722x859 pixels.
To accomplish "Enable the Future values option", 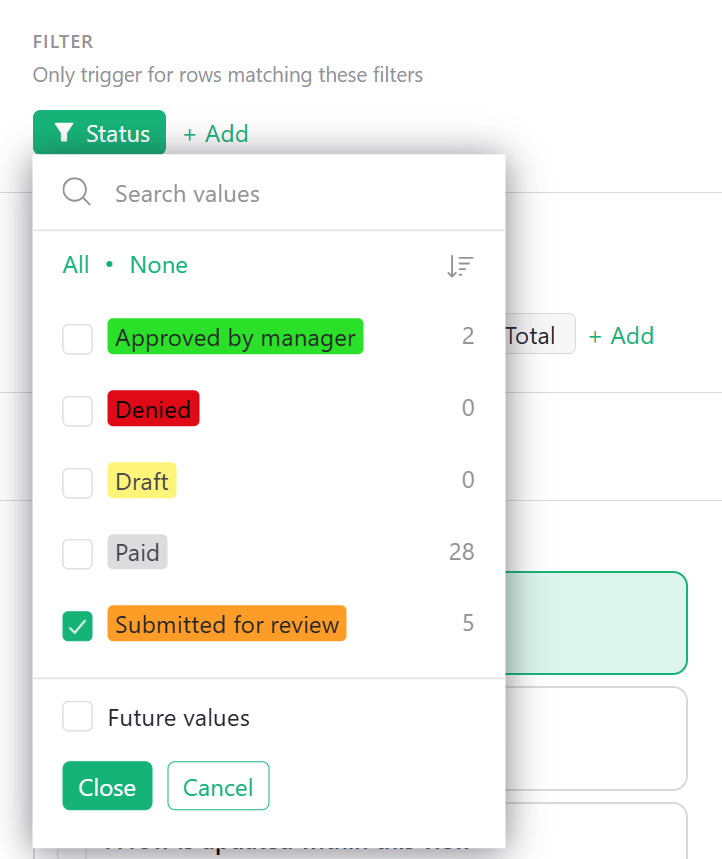I will [77, 717].
